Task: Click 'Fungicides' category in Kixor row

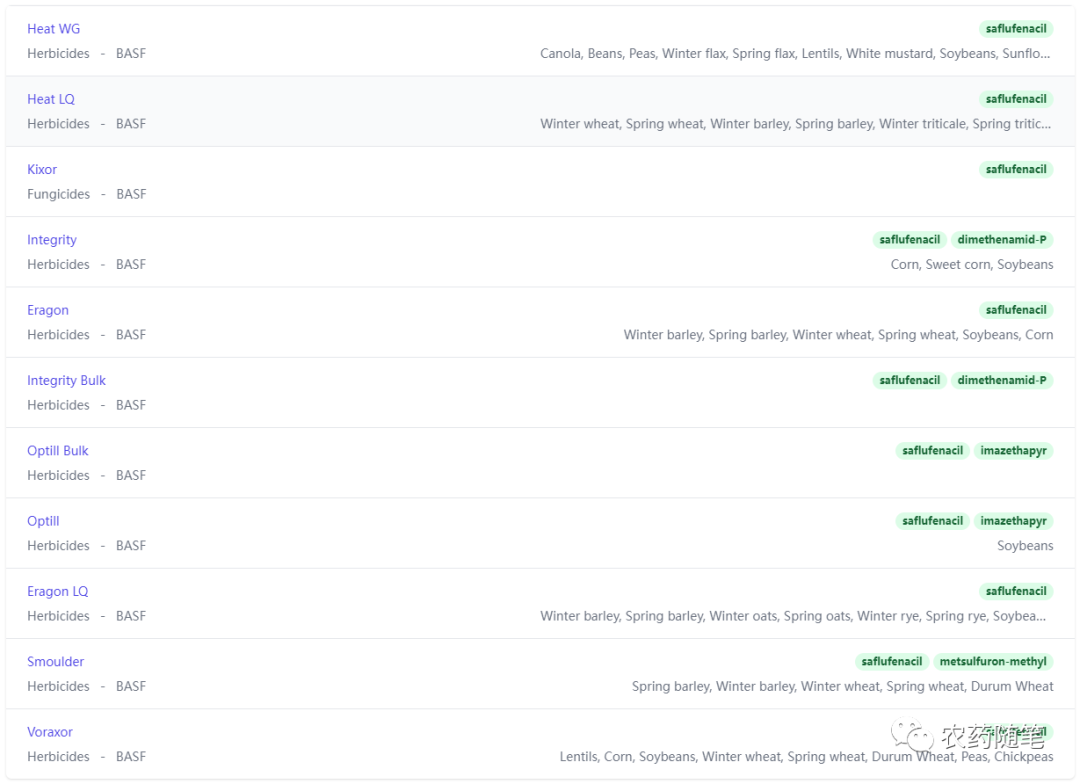Action: [59, 194]
